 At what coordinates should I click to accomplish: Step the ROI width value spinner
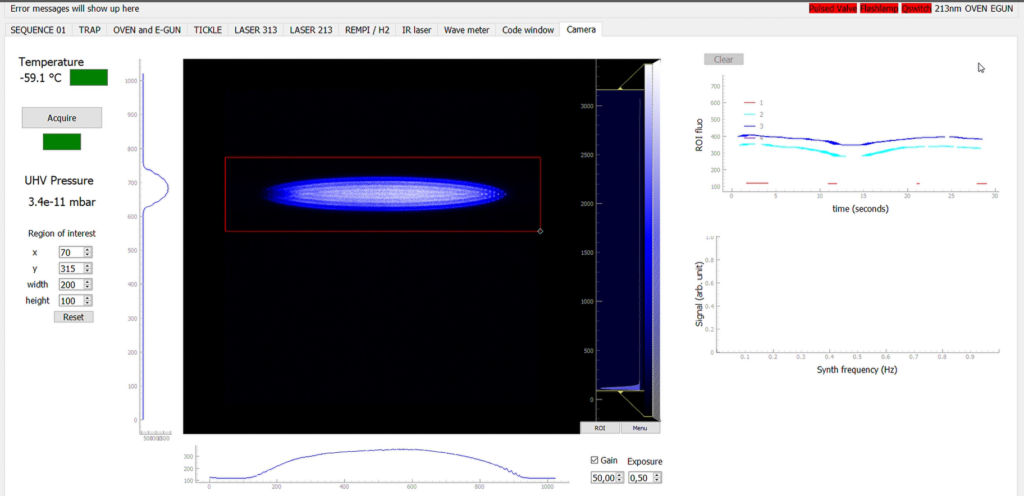[x=88, y=284]
